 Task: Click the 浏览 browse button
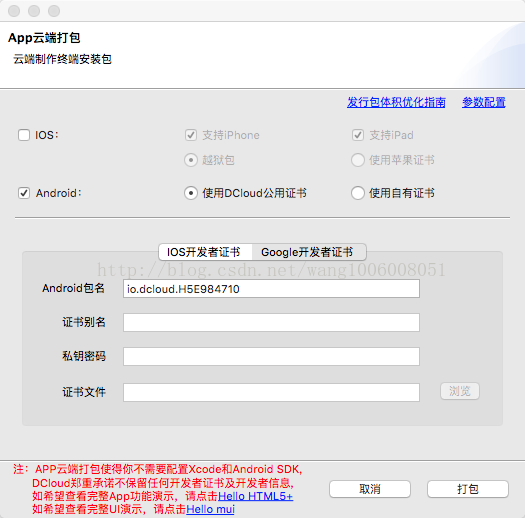(x=460, y=391)
